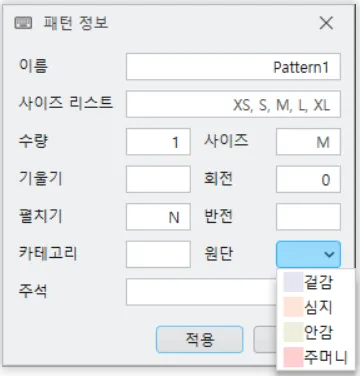The image size is (360, 376).
Task: Click the 카테고리 input field
Action: coord(158,254)
